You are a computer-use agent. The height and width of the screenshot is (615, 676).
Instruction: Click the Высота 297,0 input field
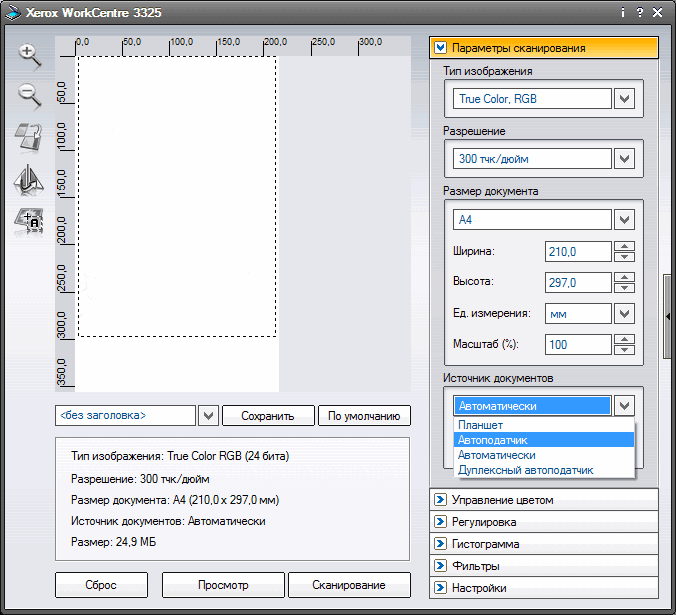(578, 282)
